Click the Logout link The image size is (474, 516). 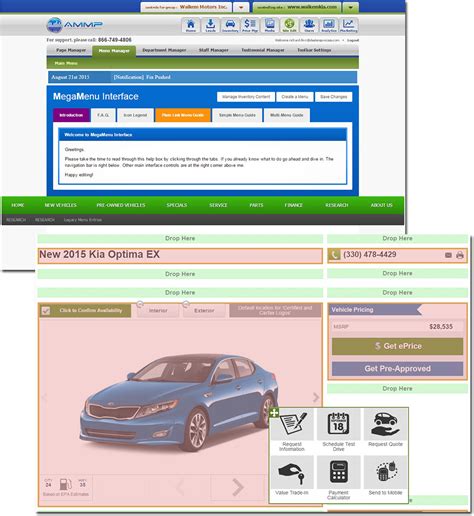coord(353,40)
